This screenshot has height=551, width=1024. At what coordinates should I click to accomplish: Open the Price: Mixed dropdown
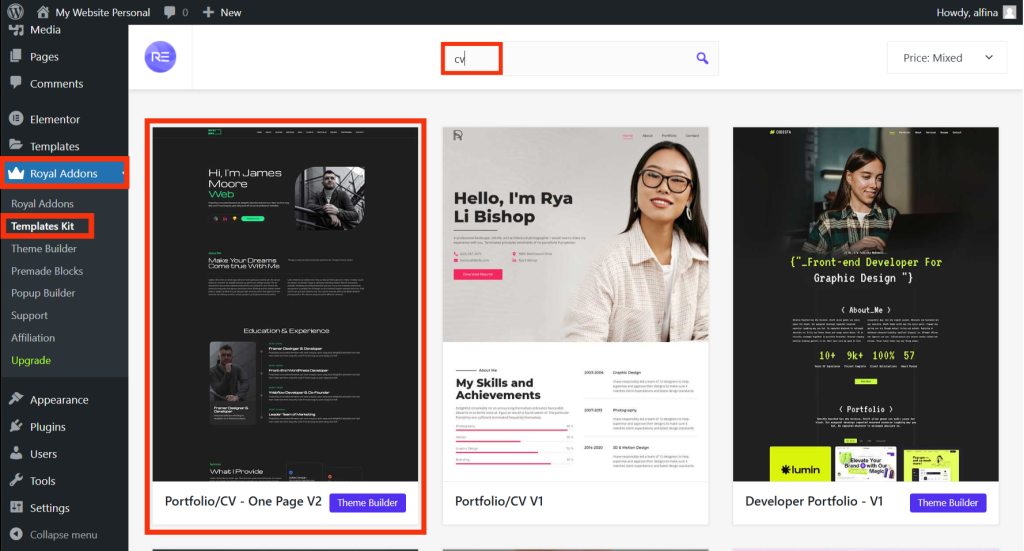click(x=946, y=58)
